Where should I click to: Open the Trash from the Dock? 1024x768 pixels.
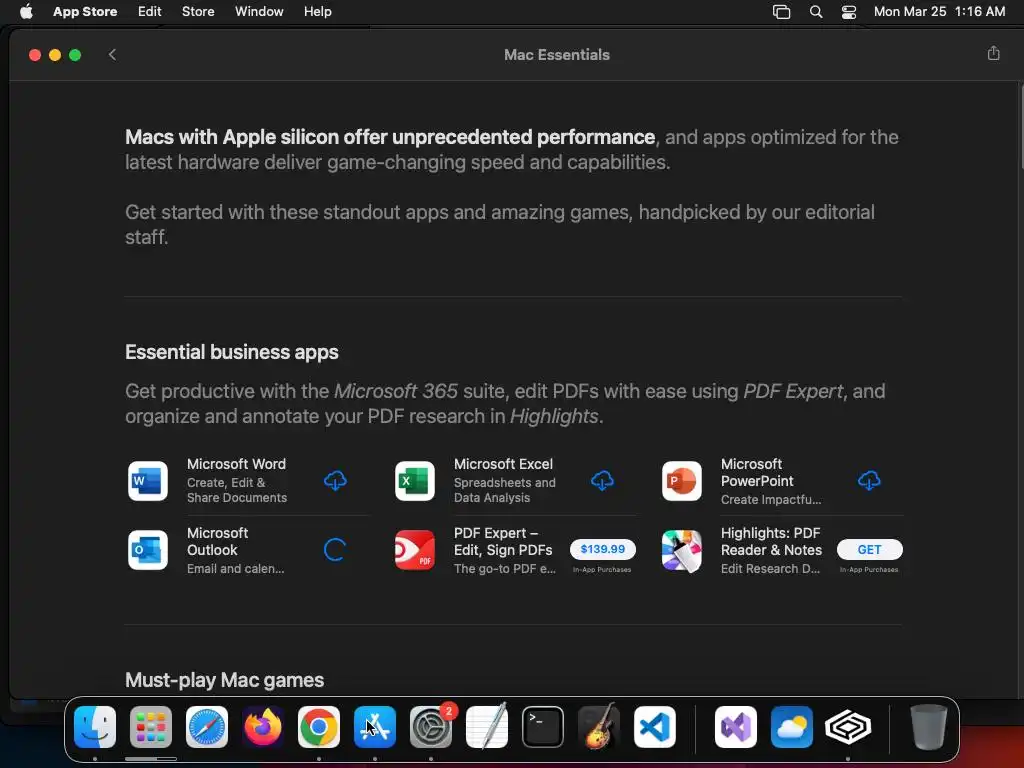pos(928,727)
